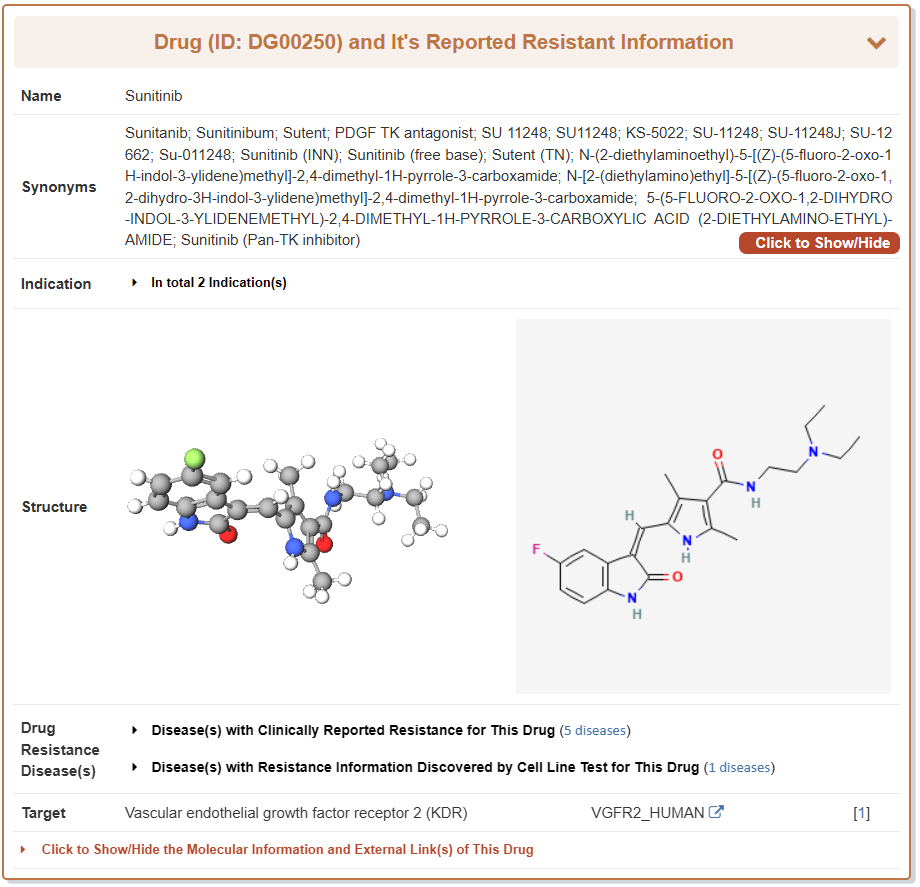This screenshot has height=887, width=920.
Task: Open the external link icon beside VGFR2_HUMAN
Action: click(x=716, y=812)
